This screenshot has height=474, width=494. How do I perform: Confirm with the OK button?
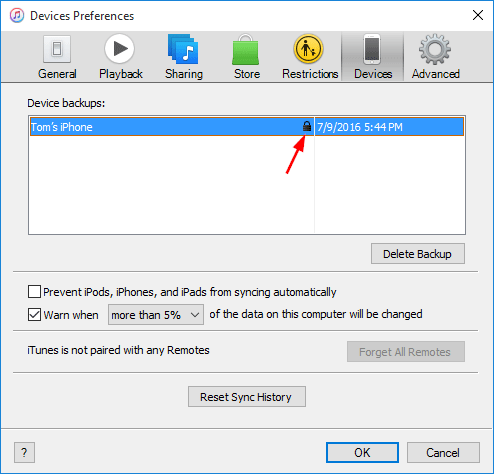click(x=362, y=453)
